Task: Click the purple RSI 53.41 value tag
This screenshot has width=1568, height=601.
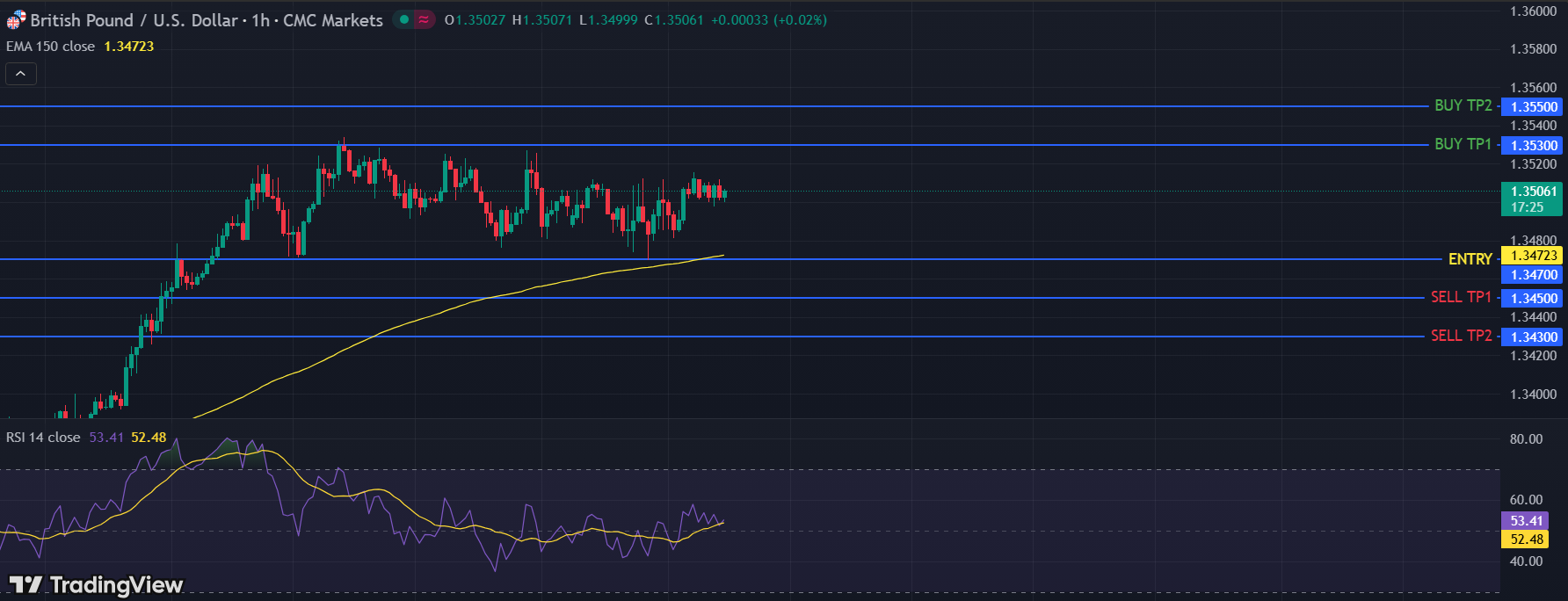Action: pyautogui.click(x=1527, y=521)
